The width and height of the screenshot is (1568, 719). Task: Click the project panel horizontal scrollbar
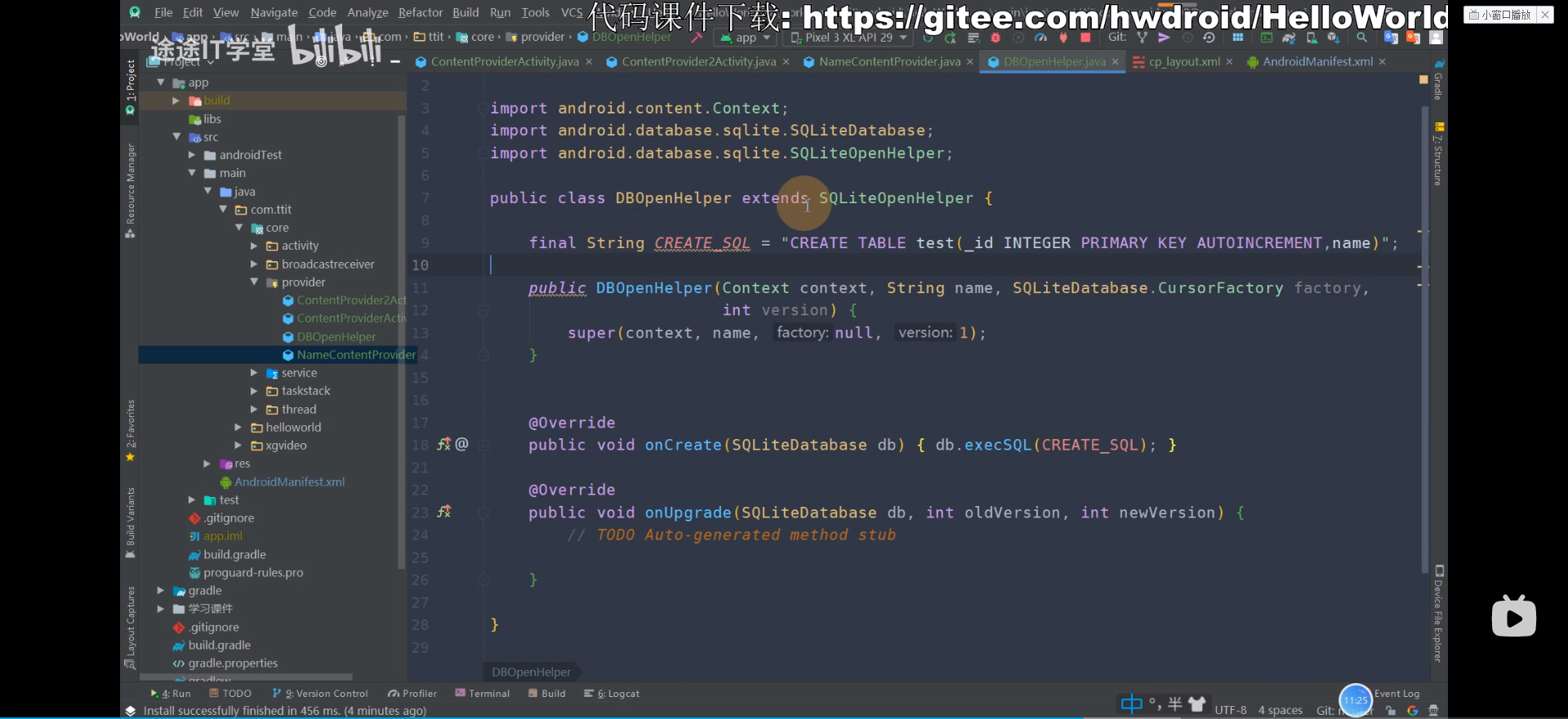pyautogui.click(x=246, y=677)
